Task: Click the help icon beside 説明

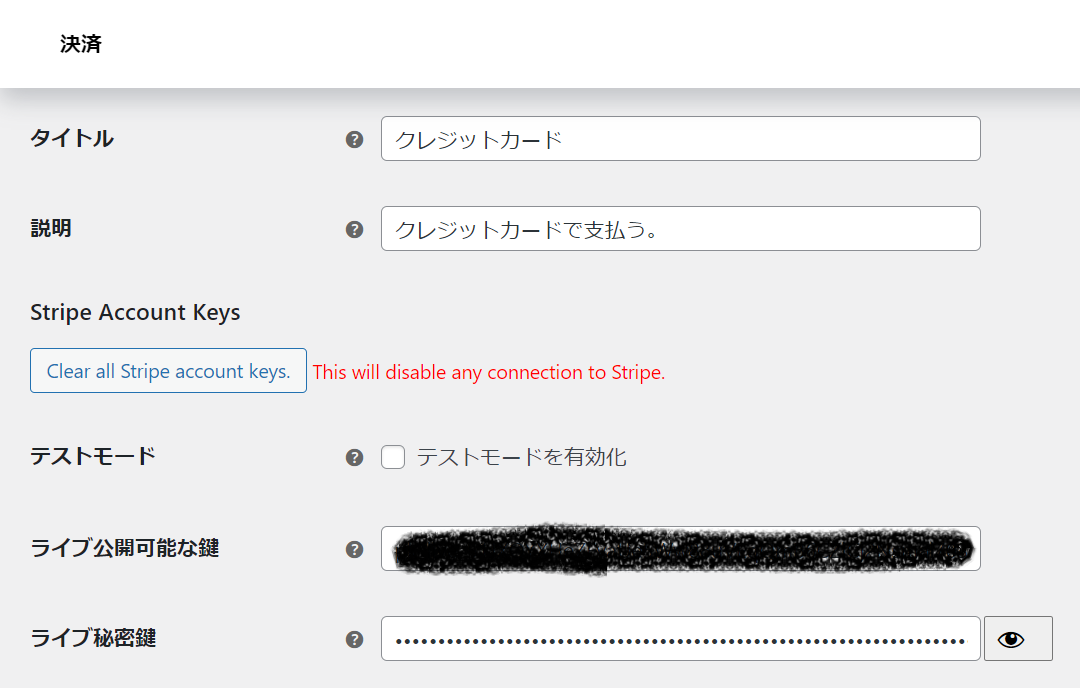Action: pyautogui.click(x=354, y=229)
